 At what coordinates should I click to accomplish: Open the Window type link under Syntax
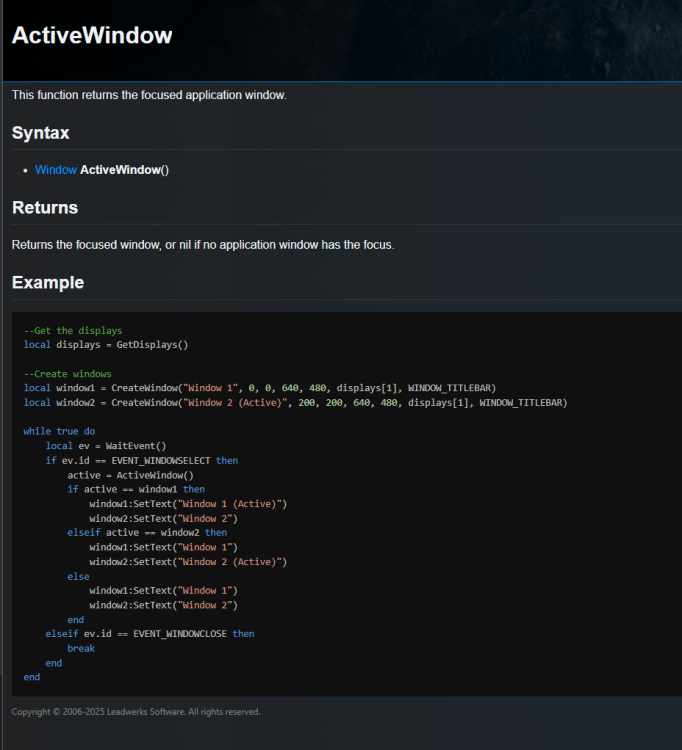(x=55, y=170)
